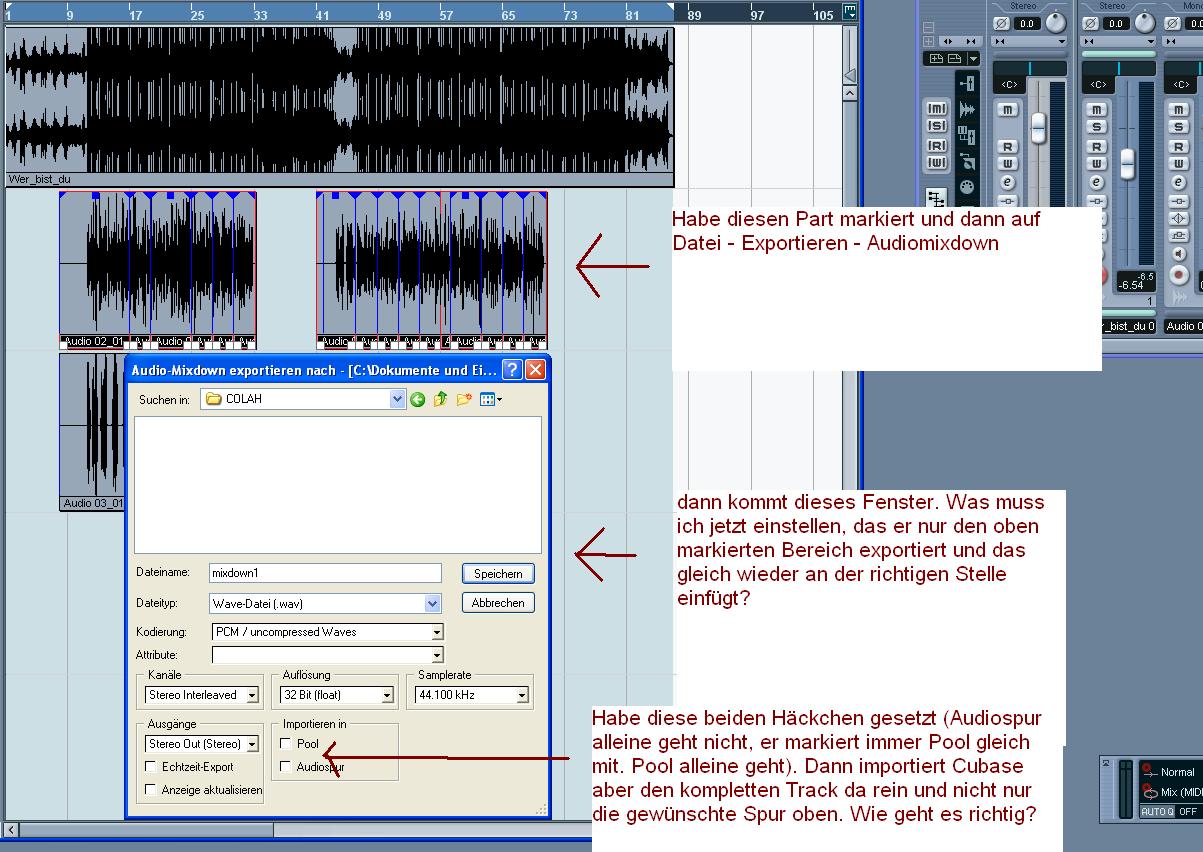Go up one folder level
Viewport: 1203px width, 852px height.
point(440,400)
